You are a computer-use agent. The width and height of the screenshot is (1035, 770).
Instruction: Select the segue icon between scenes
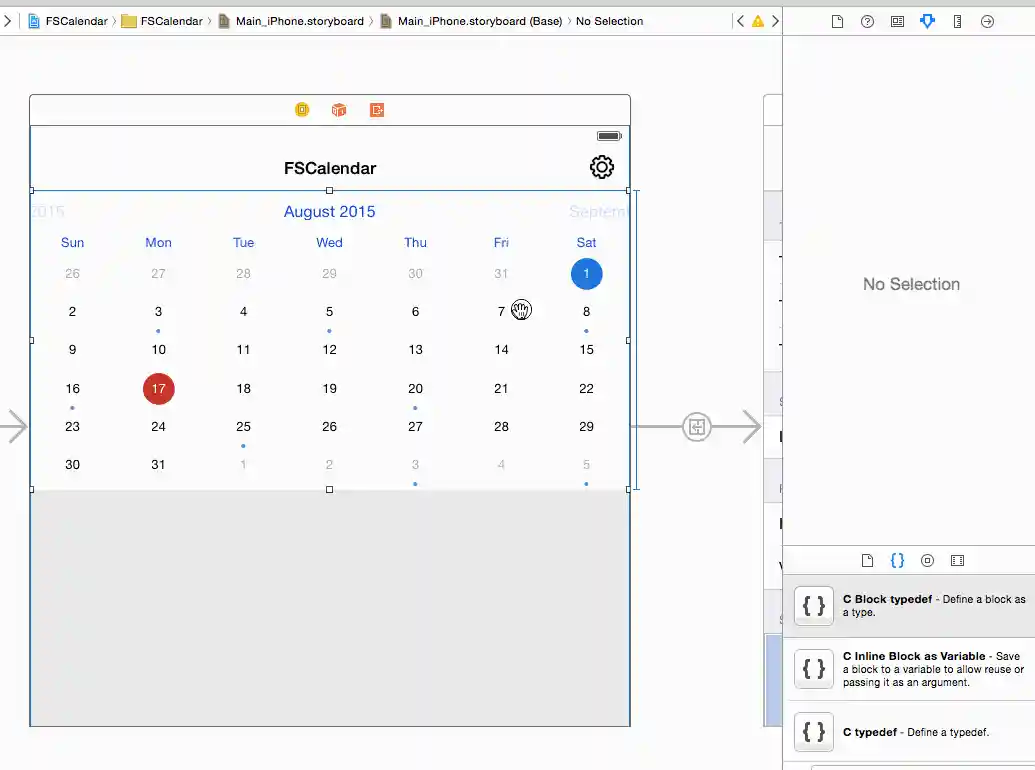[696, 427]
